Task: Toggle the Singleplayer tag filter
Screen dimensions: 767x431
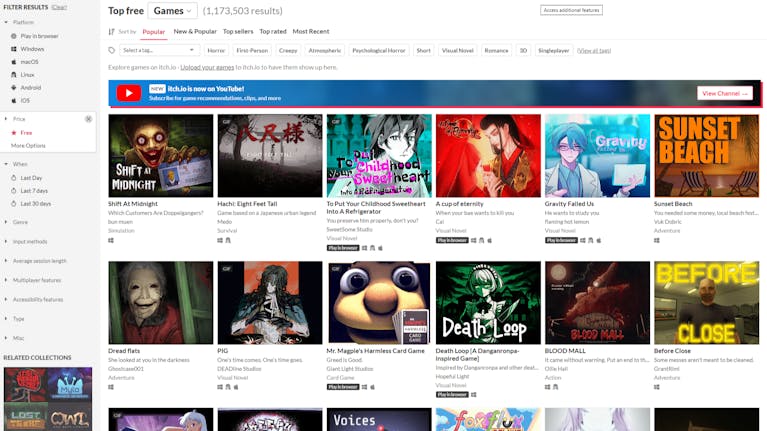Action: pos(553,50)
